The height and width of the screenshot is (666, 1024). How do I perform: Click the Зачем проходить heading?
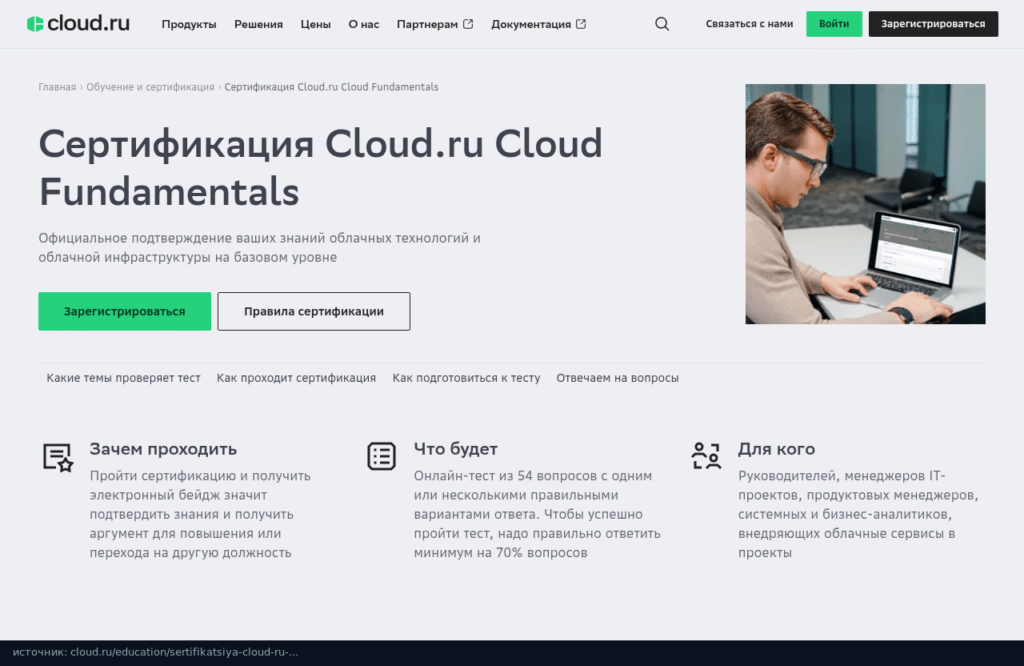(163, 449)
